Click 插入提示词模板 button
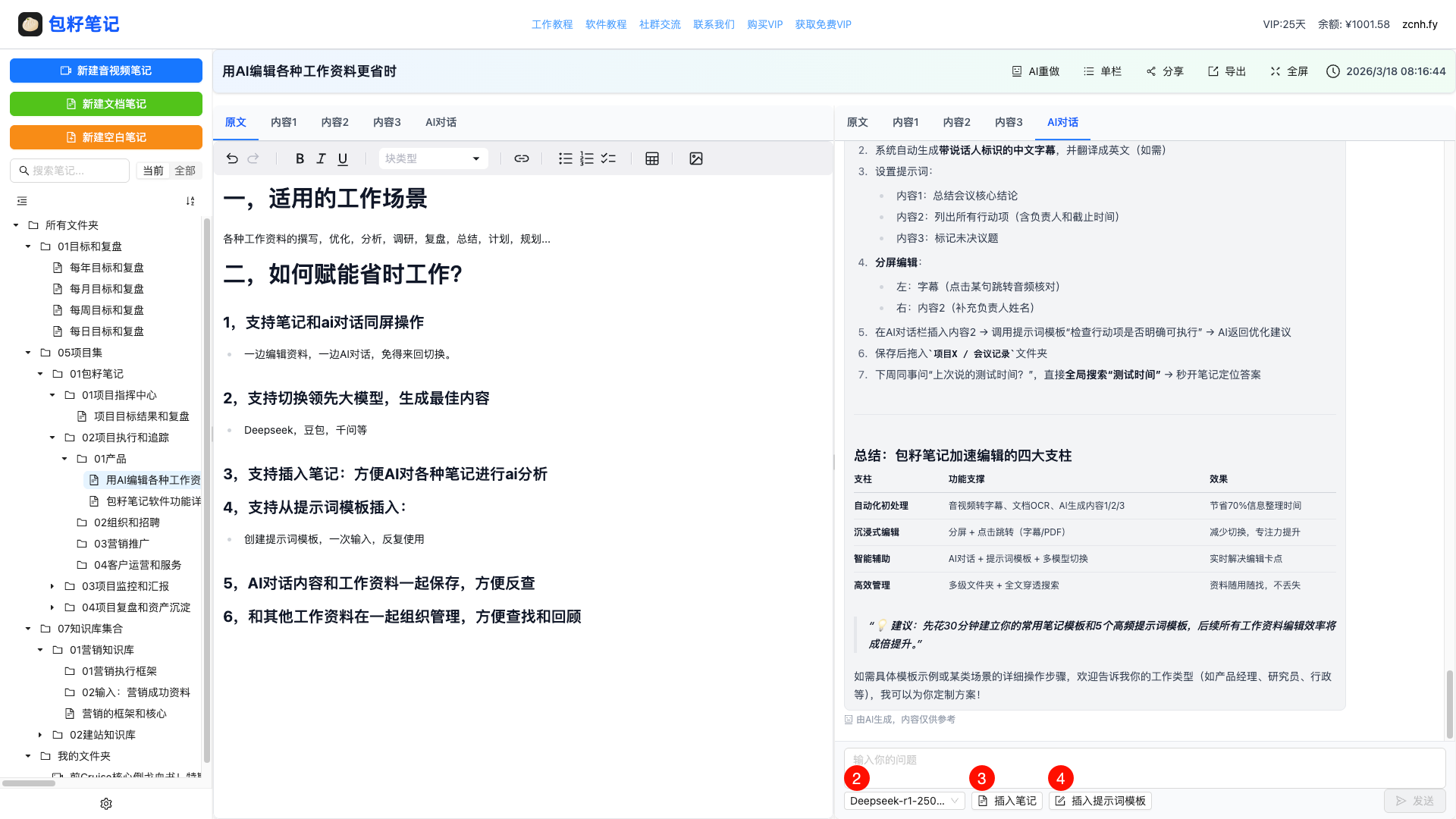 pyautogui.click(x=1100, y=801)
